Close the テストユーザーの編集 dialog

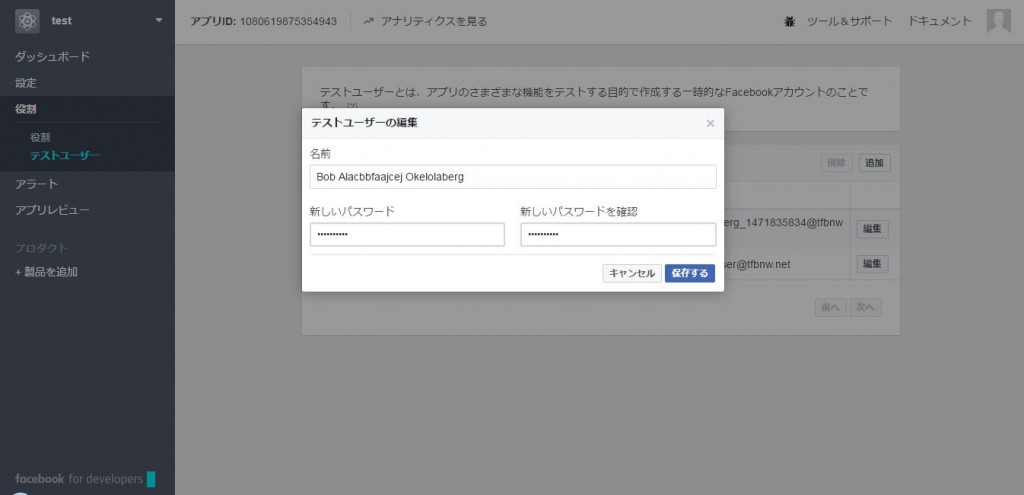[x=711, y=123]
